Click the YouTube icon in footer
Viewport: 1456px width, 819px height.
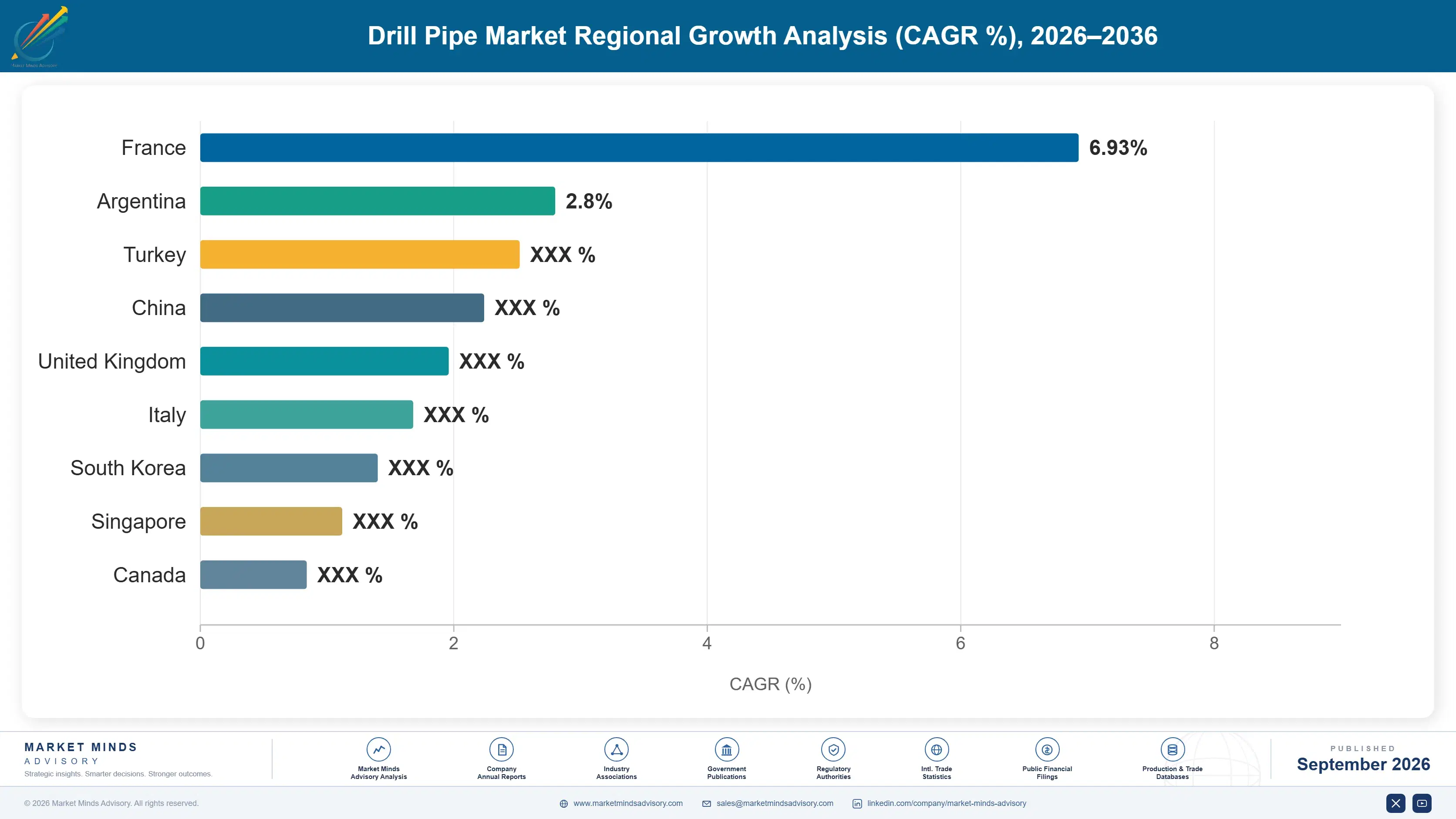1422,803
